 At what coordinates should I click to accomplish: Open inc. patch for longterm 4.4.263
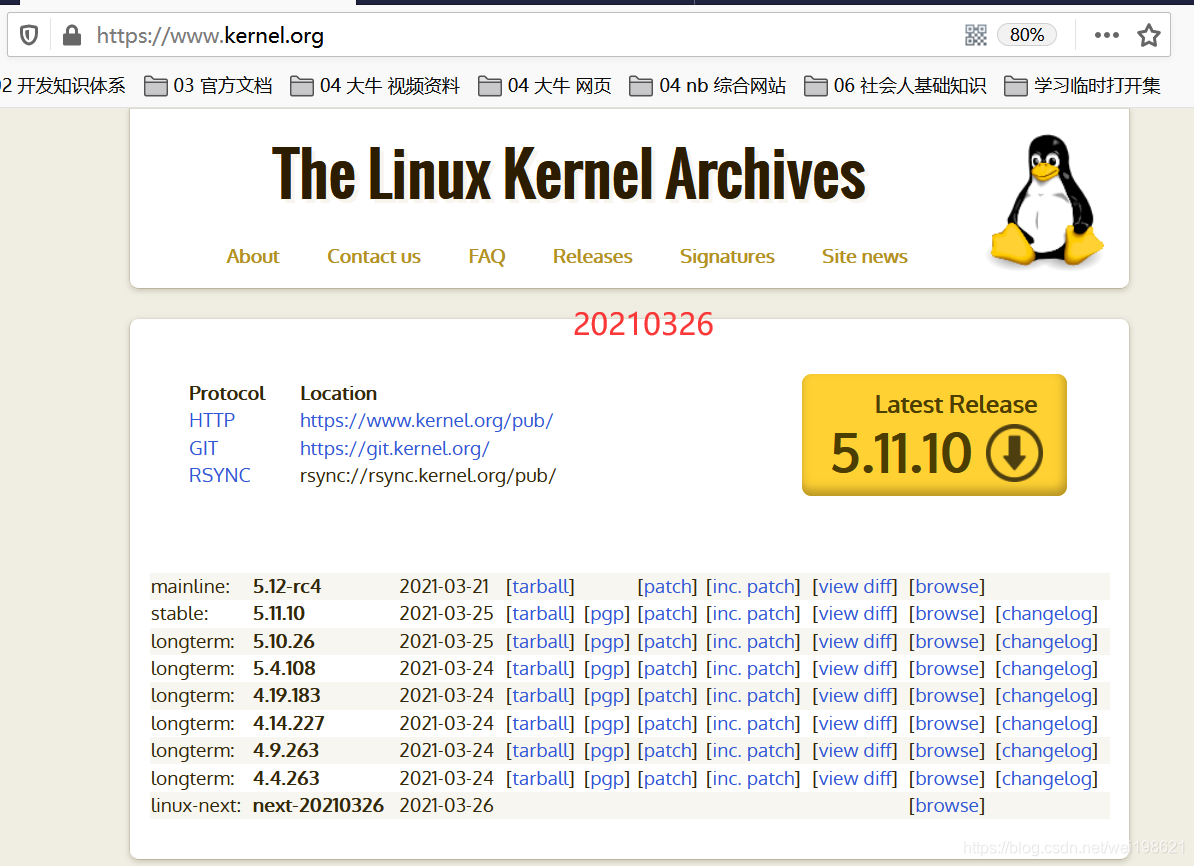[753, 778]
